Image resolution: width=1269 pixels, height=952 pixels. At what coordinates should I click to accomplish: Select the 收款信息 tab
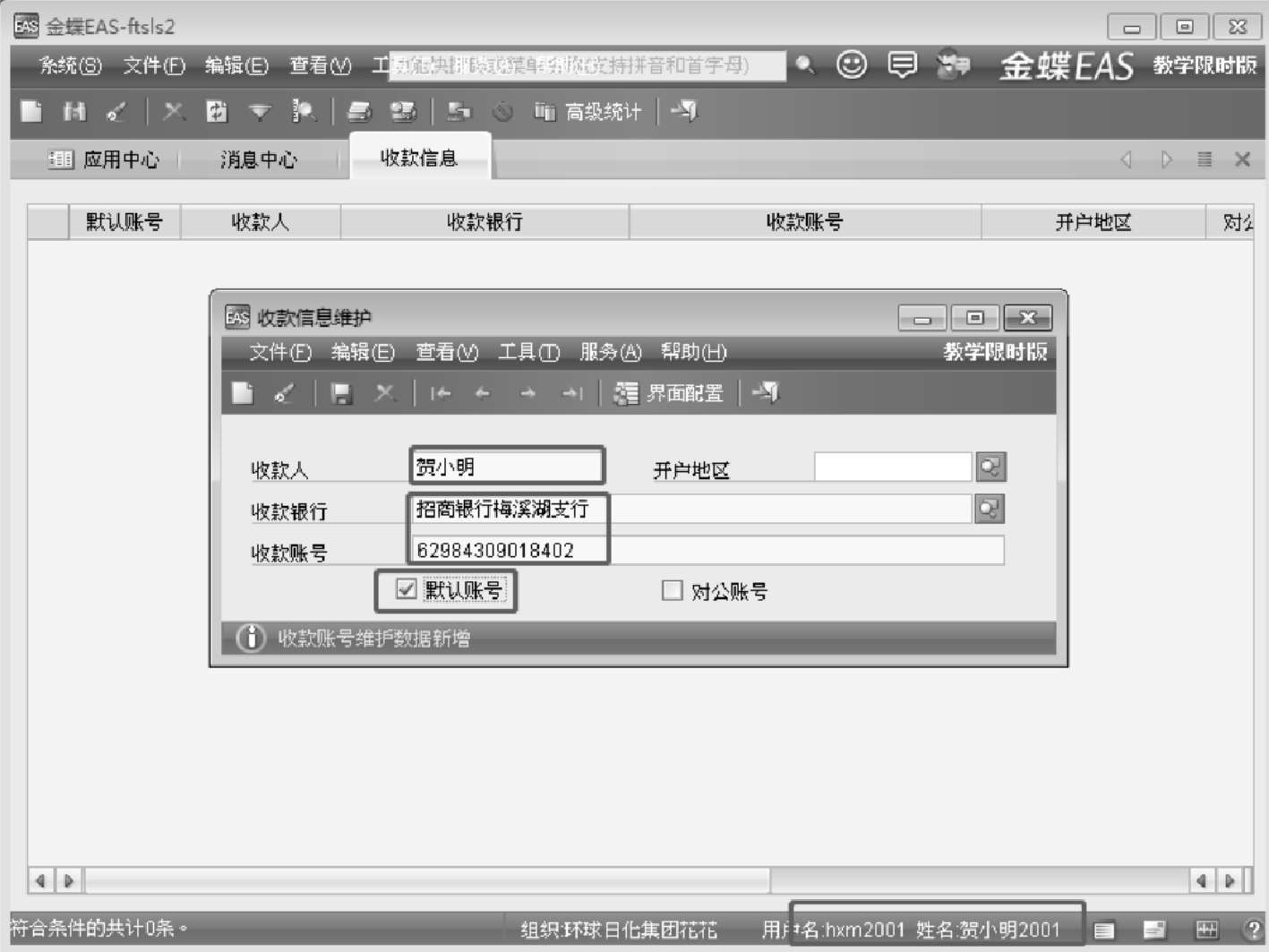(x=419, y=158)
